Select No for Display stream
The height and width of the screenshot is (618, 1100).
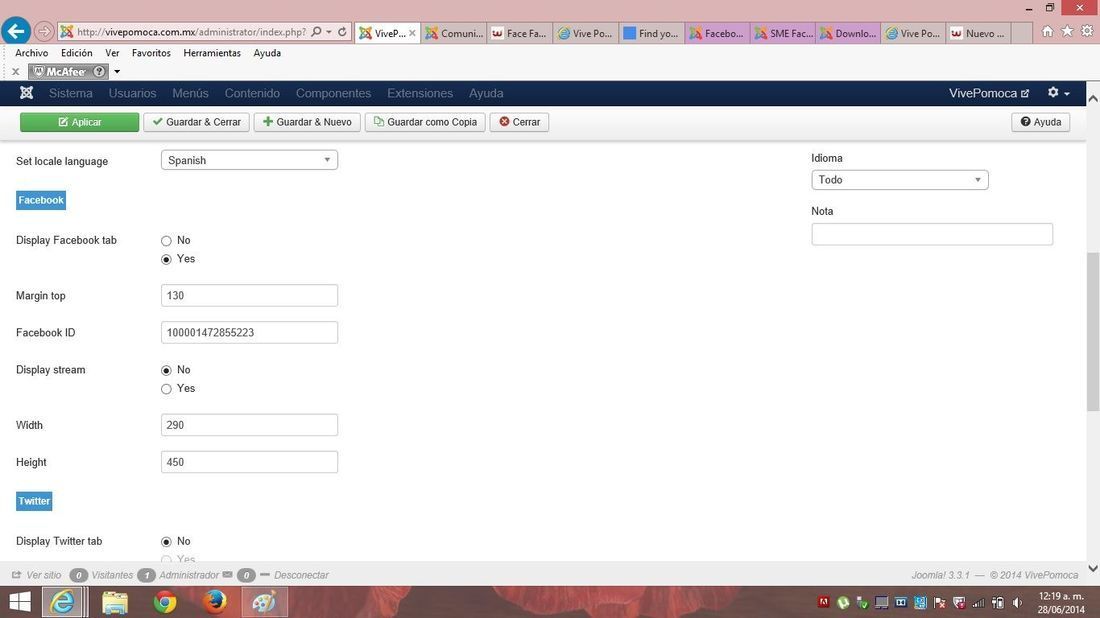[166, 370]
